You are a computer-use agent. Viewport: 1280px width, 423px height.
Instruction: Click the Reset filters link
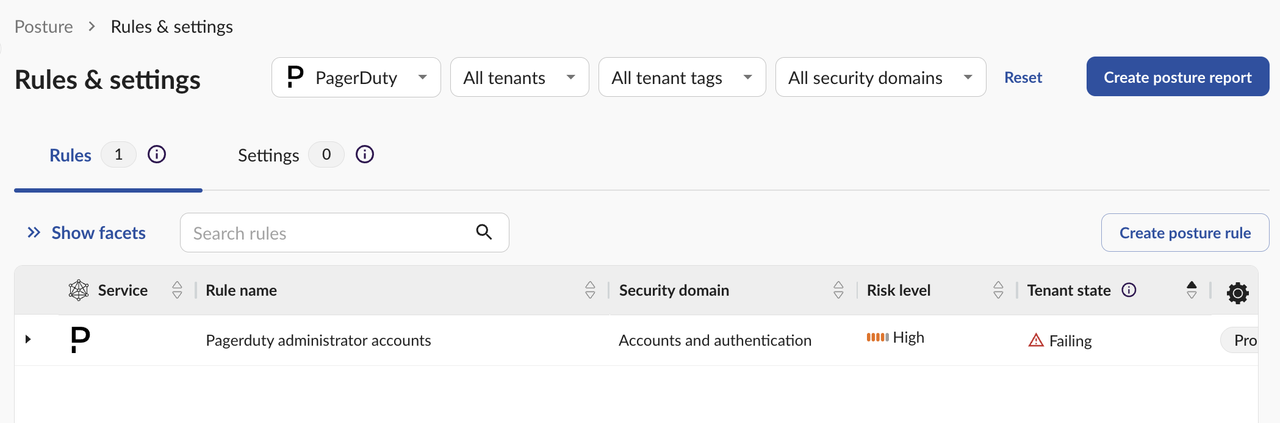[x=1023, y=77]
